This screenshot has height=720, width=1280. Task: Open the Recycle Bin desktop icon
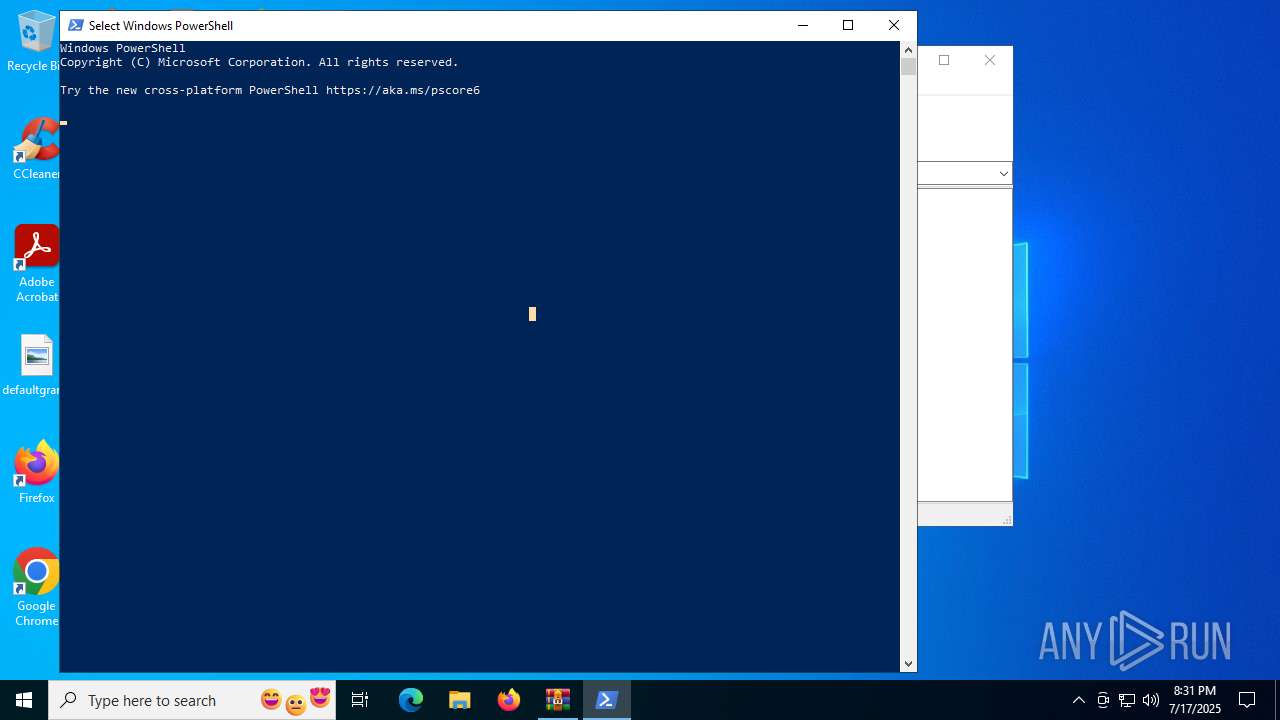[36, 41]
